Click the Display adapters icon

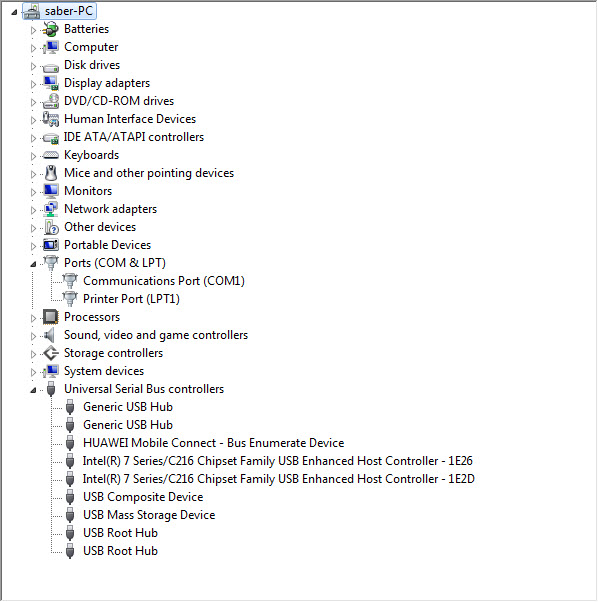click(51, 83)
